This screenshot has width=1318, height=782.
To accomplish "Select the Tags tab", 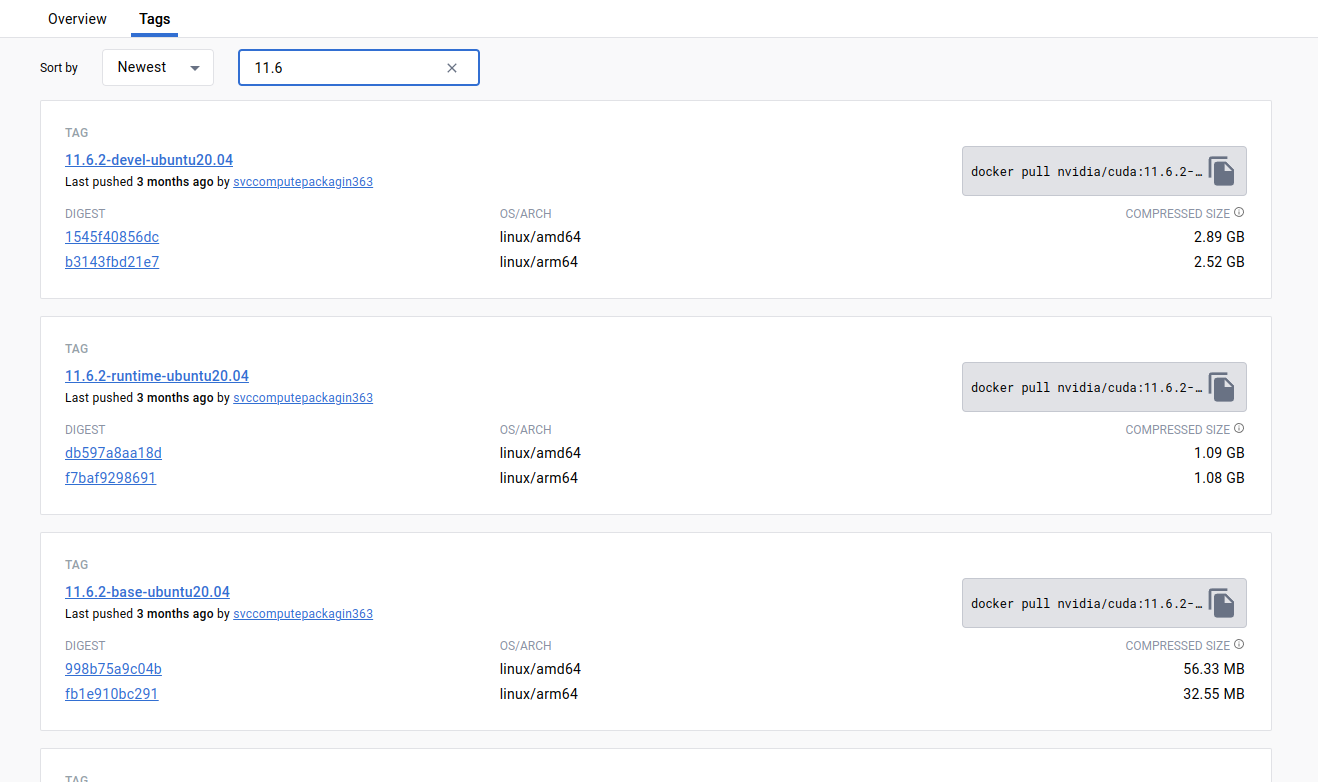I will coord(154,19).
